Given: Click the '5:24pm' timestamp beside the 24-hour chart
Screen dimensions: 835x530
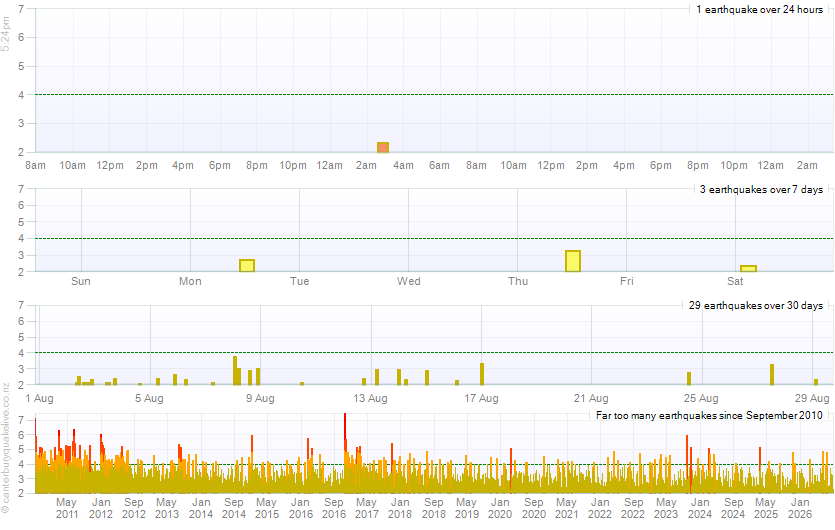Looking at the screenshot, I should (x=5, y=34).
